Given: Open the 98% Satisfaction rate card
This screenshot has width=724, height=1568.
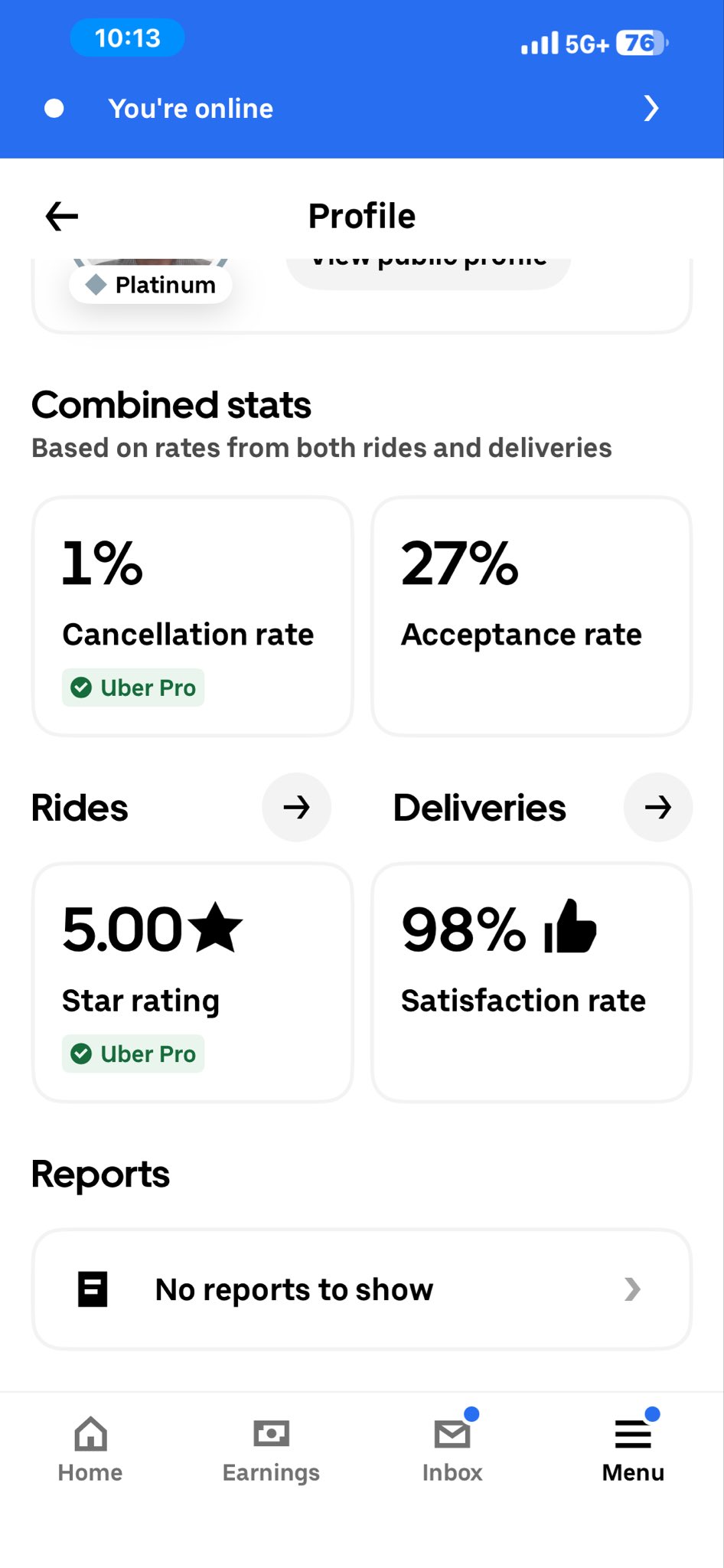Looking at the screenshot, I should click(531, 982).
